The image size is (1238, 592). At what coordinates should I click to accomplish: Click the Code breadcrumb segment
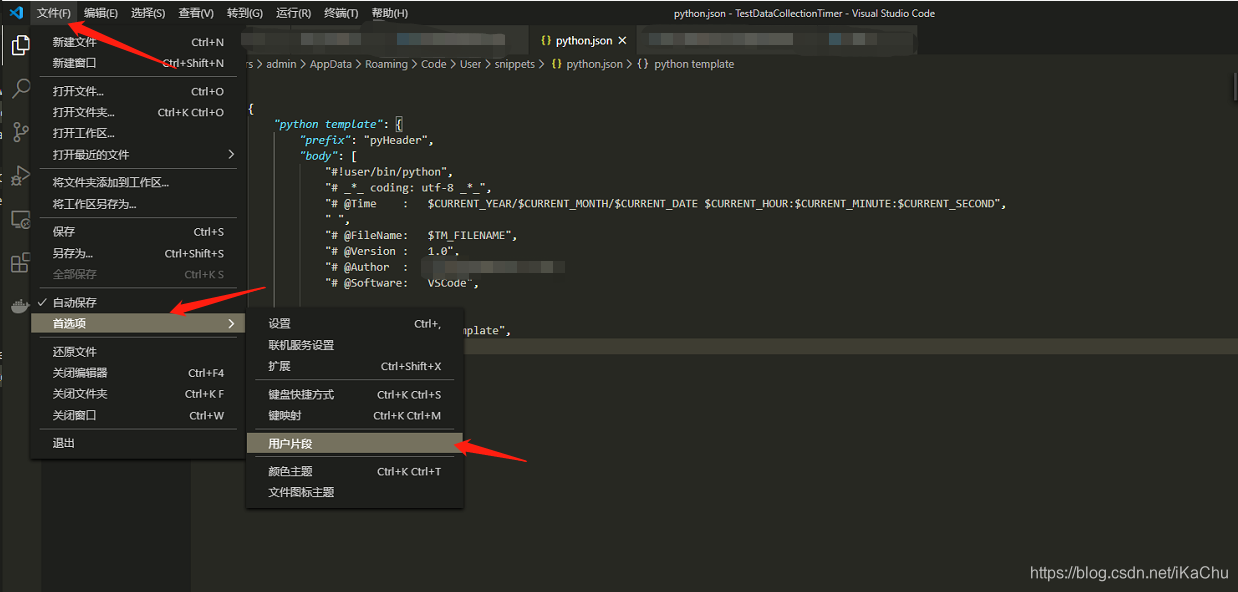pyautogui.click(x=434, y=64)
